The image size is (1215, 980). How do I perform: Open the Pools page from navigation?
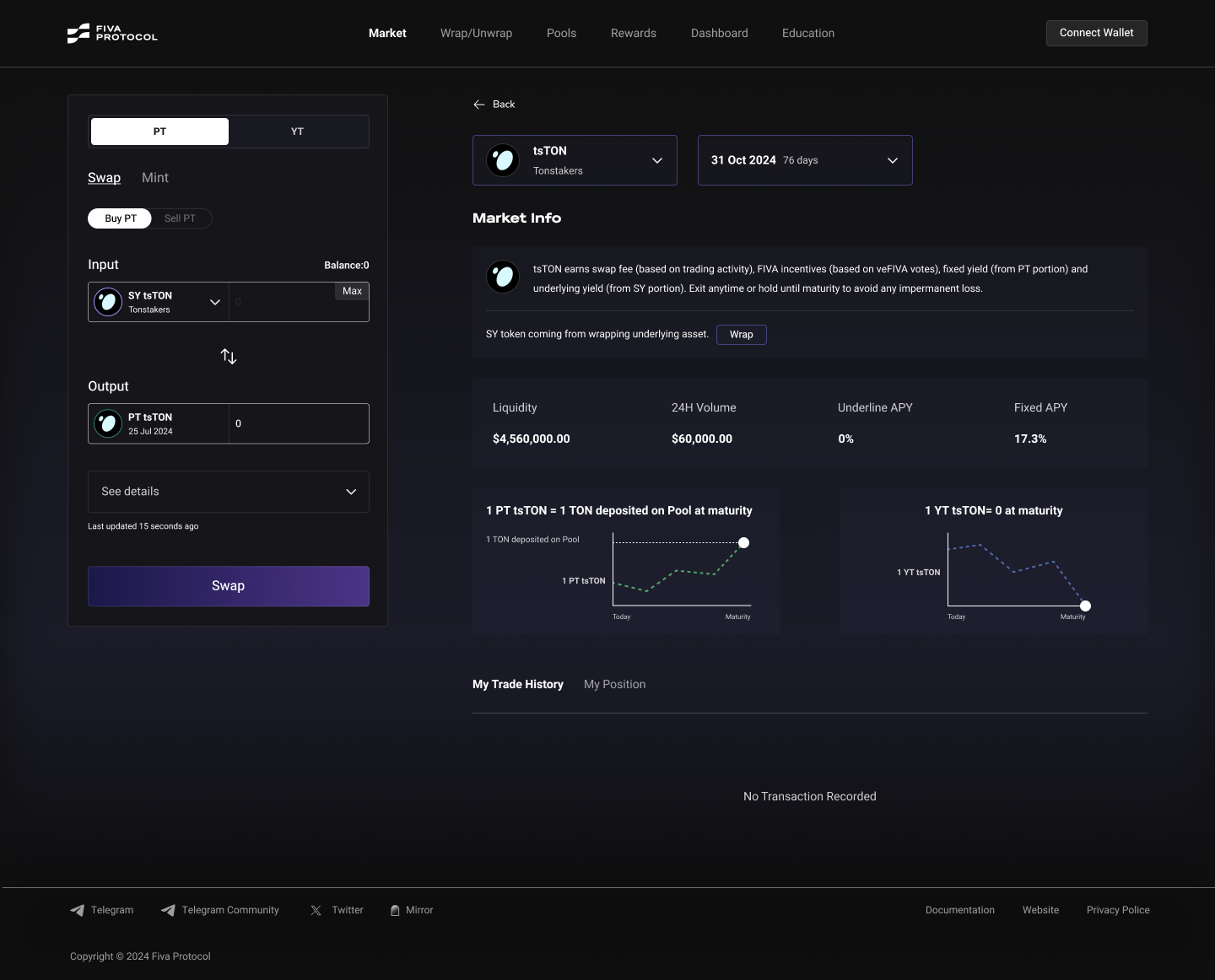[x=561, y=33]
